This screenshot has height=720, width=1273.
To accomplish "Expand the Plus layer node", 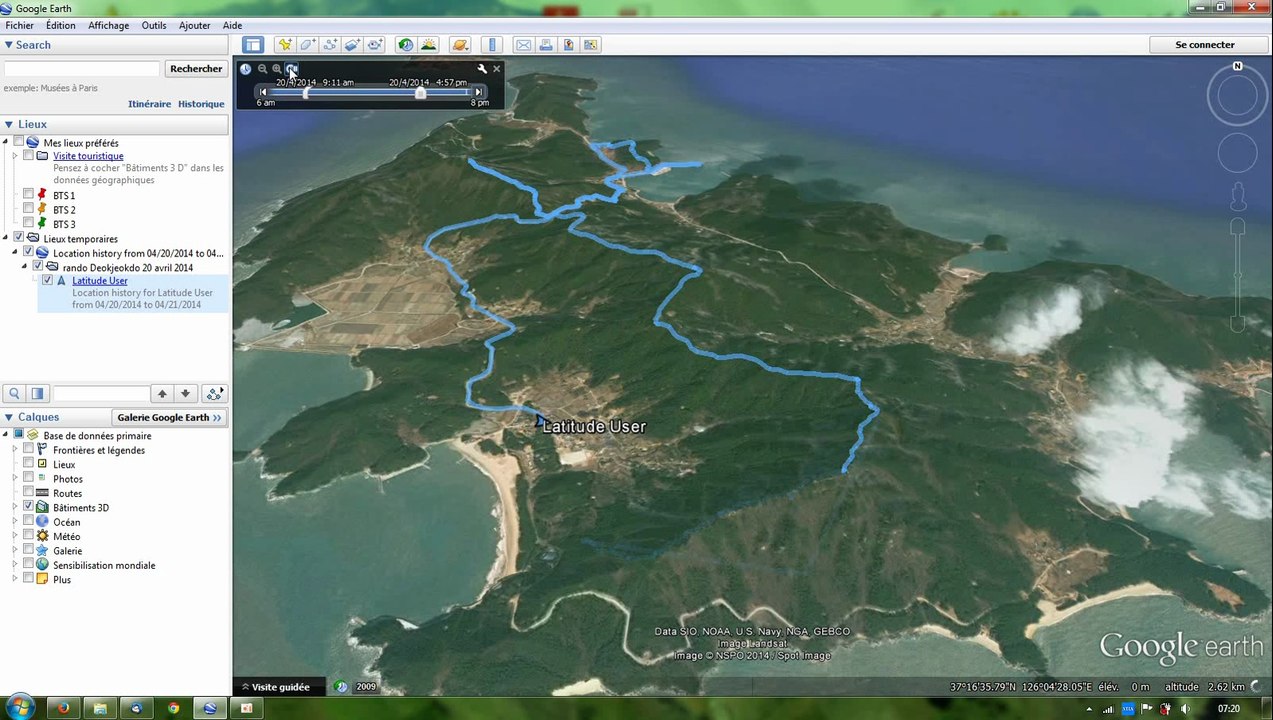I will tap(15, 580).
